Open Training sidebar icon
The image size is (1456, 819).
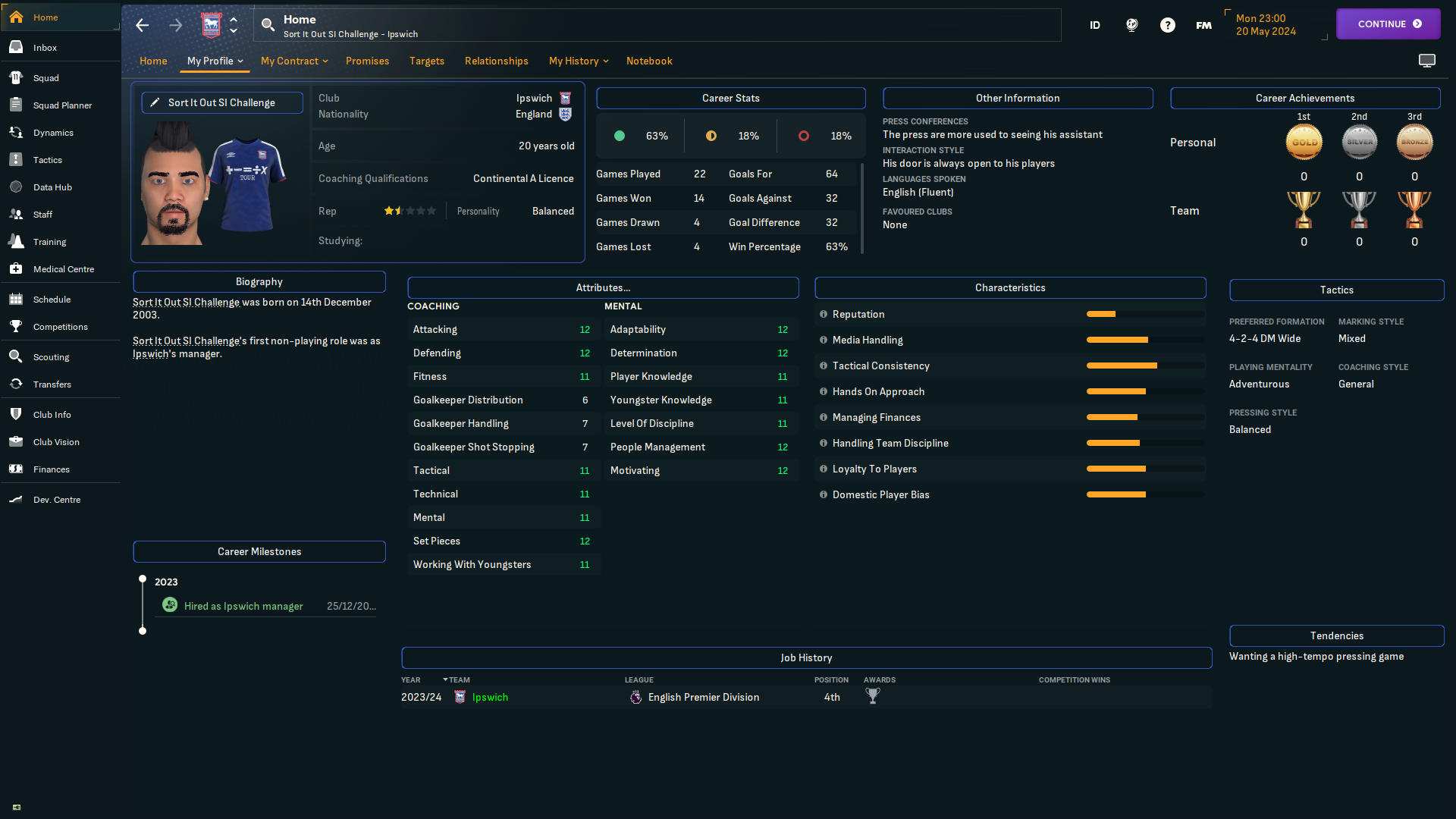coord(16,241)
